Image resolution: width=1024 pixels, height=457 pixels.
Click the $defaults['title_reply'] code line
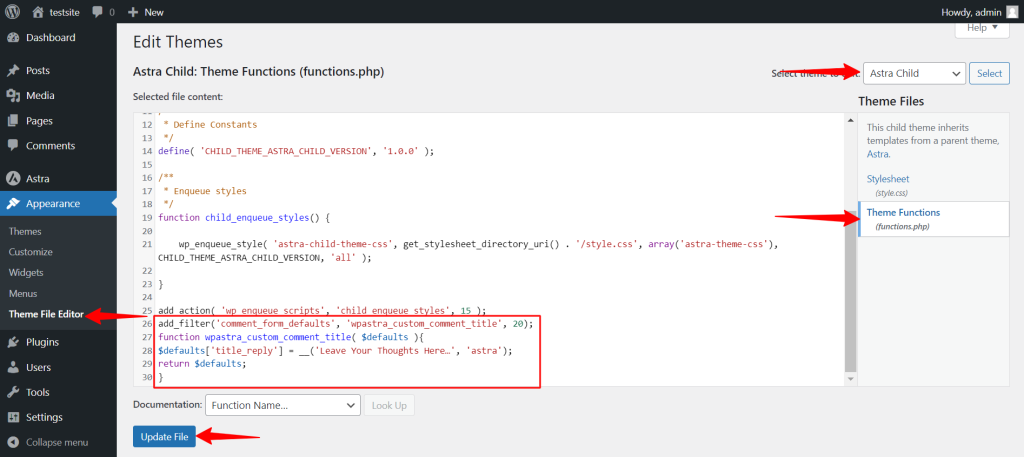click(336, 351)
